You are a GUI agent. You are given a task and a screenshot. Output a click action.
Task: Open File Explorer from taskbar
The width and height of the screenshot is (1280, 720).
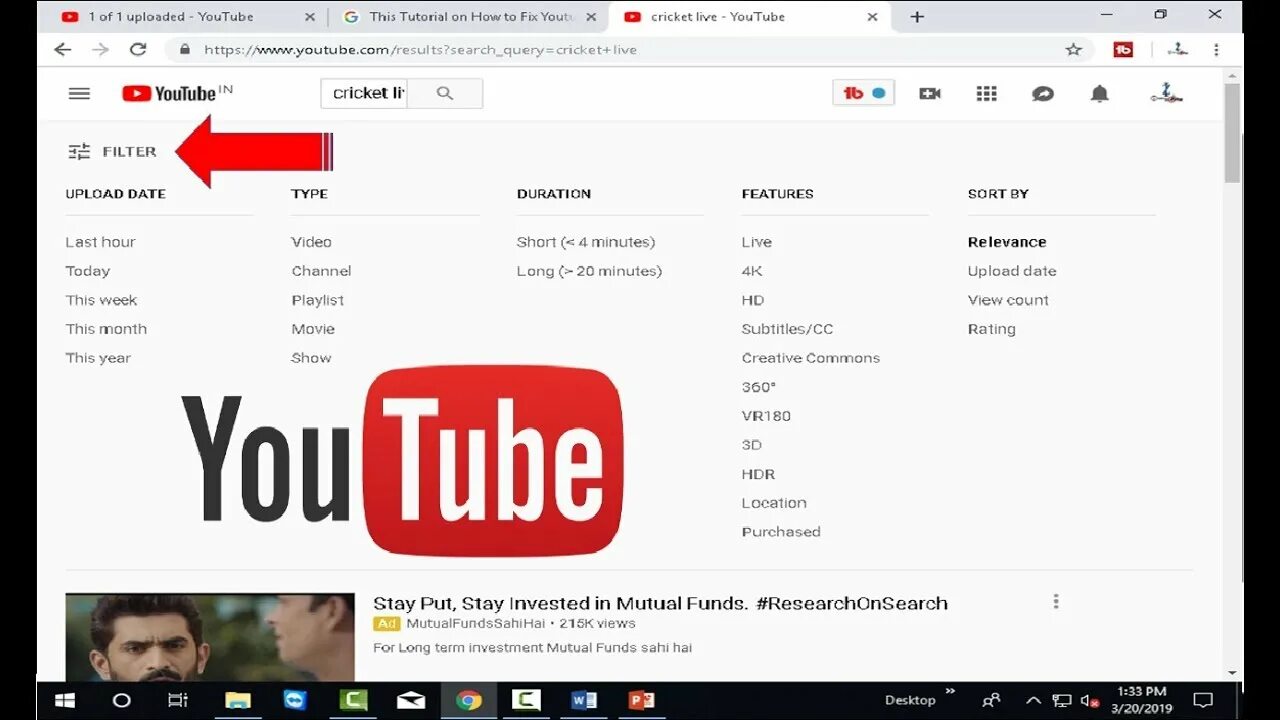(238, 700)
